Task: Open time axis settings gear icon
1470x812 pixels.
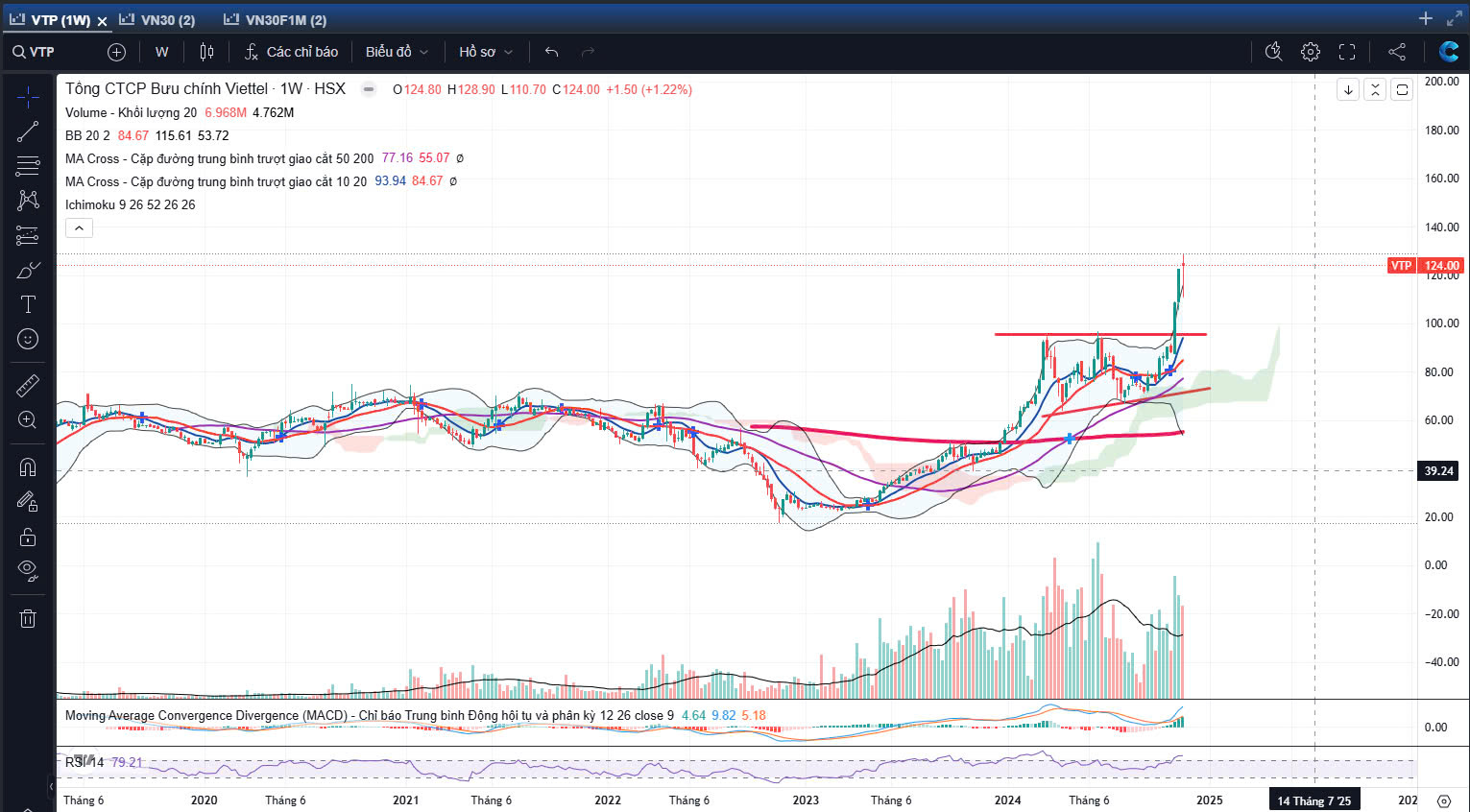Action: (x=1444, y=800)
